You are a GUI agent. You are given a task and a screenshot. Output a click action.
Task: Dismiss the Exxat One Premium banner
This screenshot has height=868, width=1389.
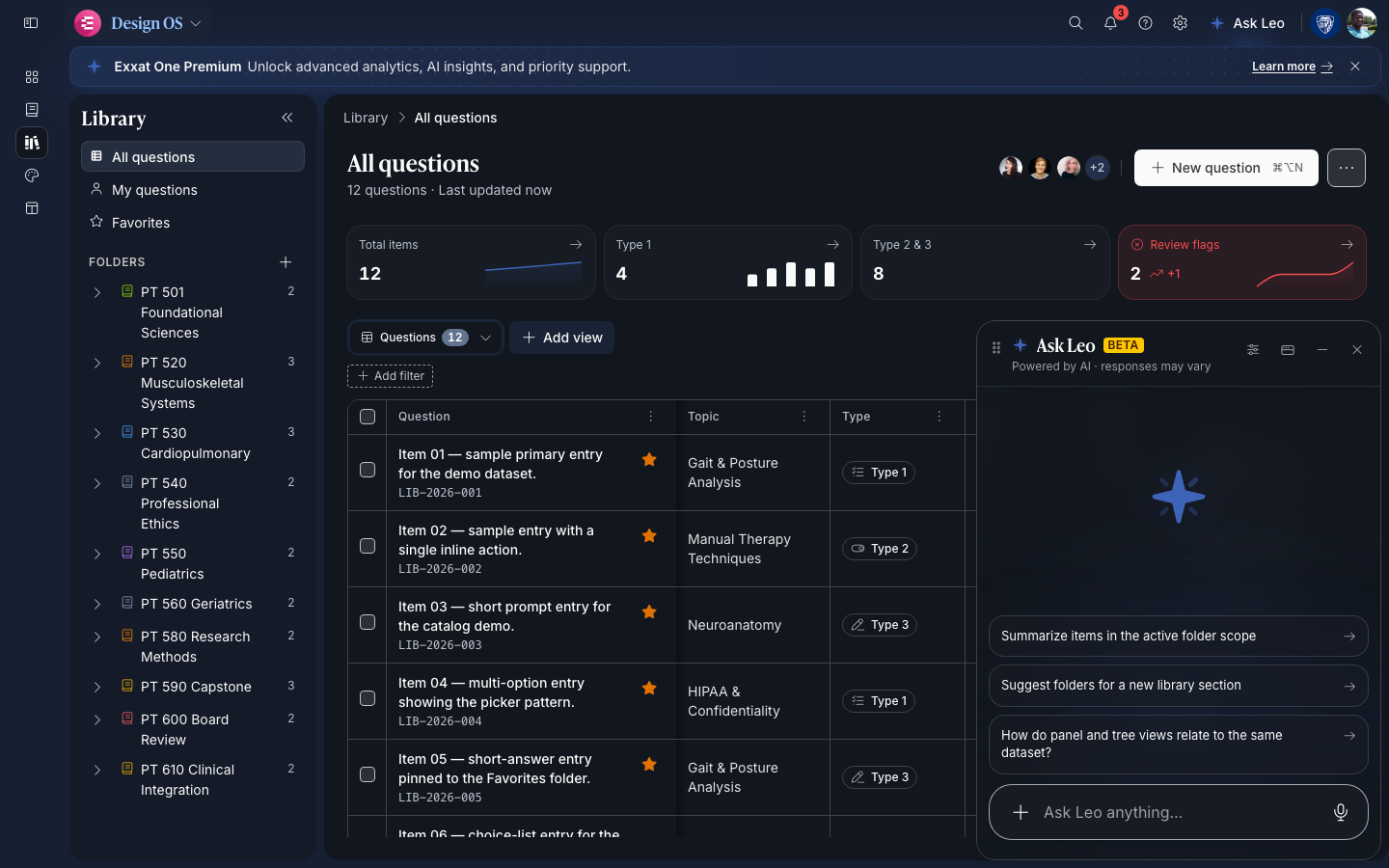point(1355,67)
